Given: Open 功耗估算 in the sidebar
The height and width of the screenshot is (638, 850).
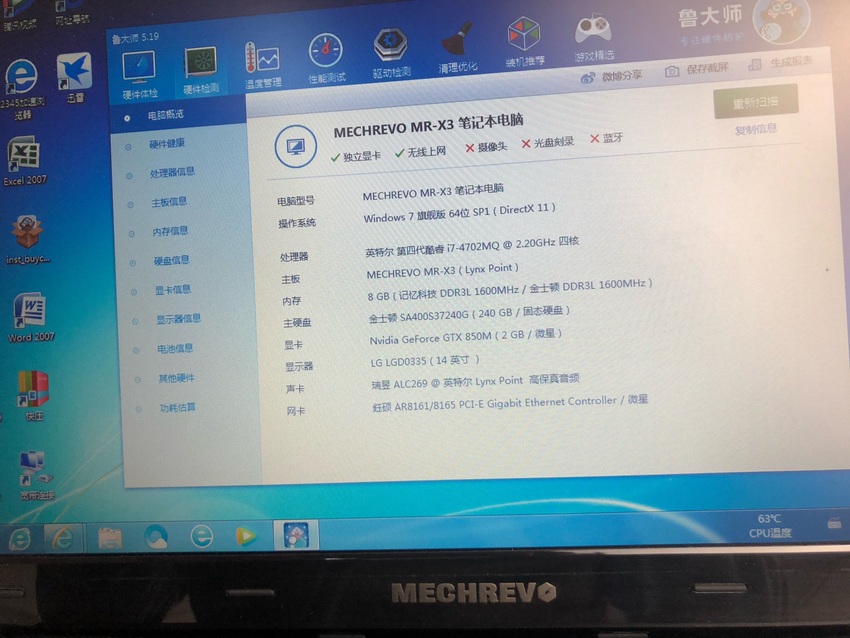Looking at the screenshot, I should [178, 407].
